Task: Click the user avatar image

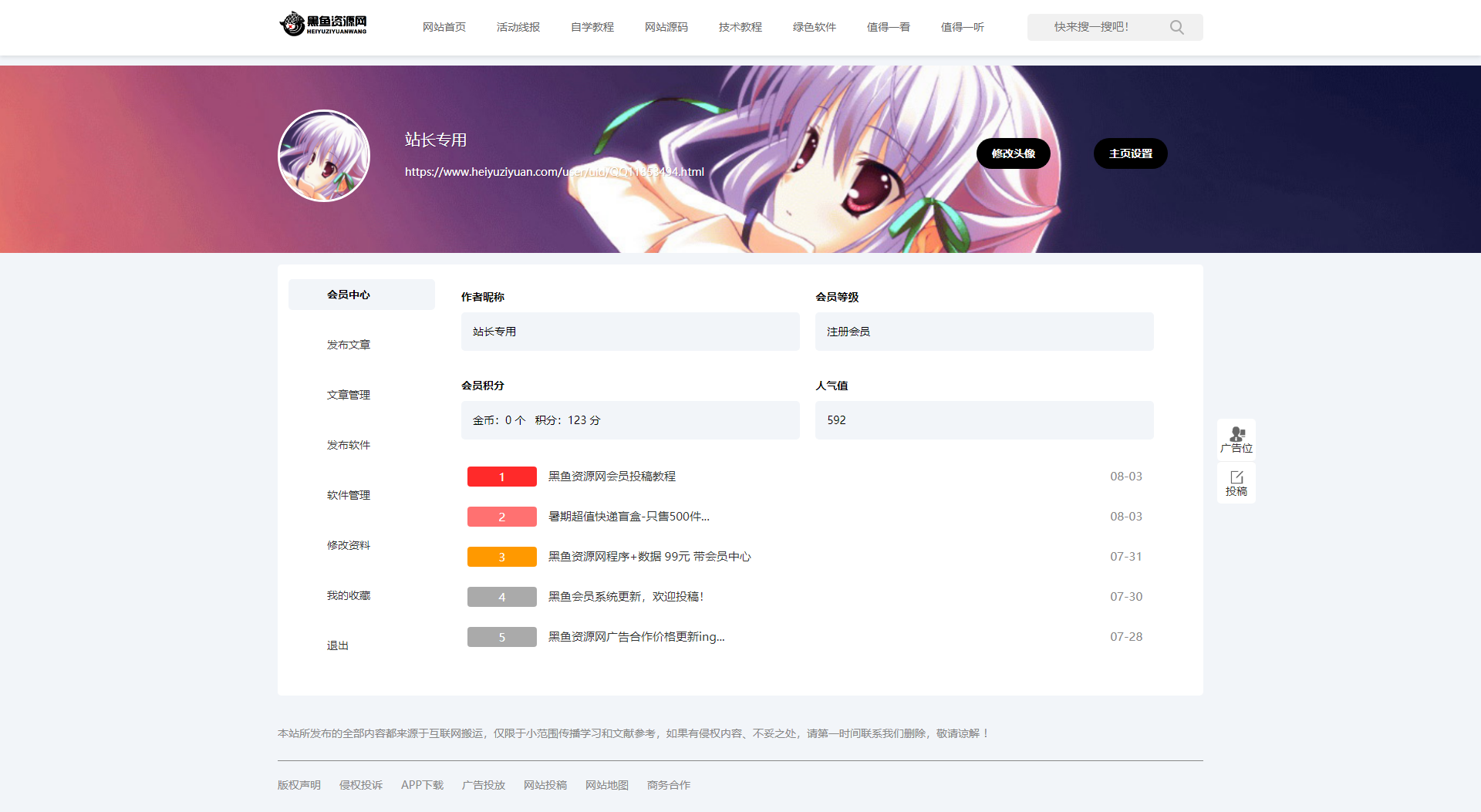Action: click(x=323, y=155)
